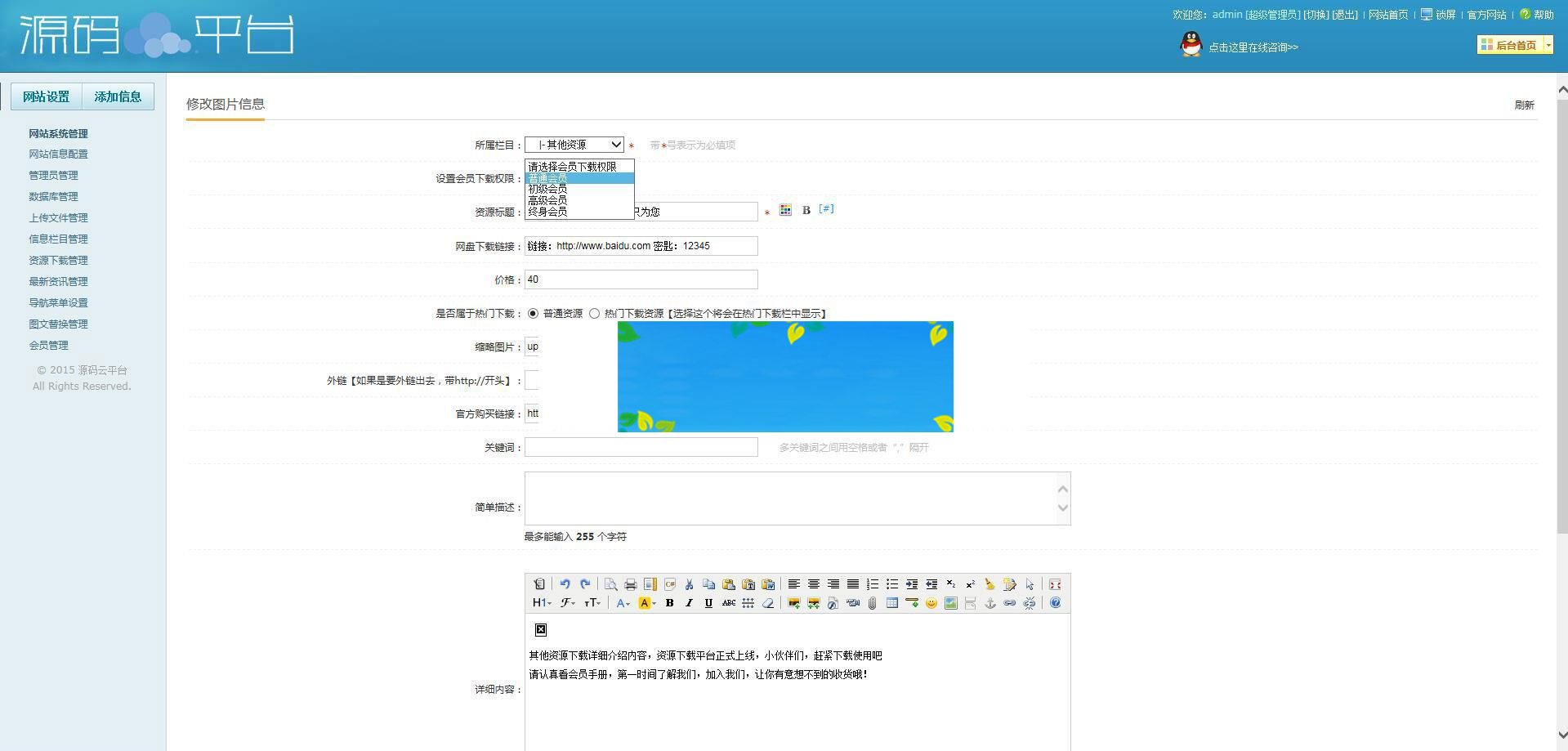1568x751 pixels.
Task: Open the H1 heading dropdown in the editor
Action: click(542, 603)
